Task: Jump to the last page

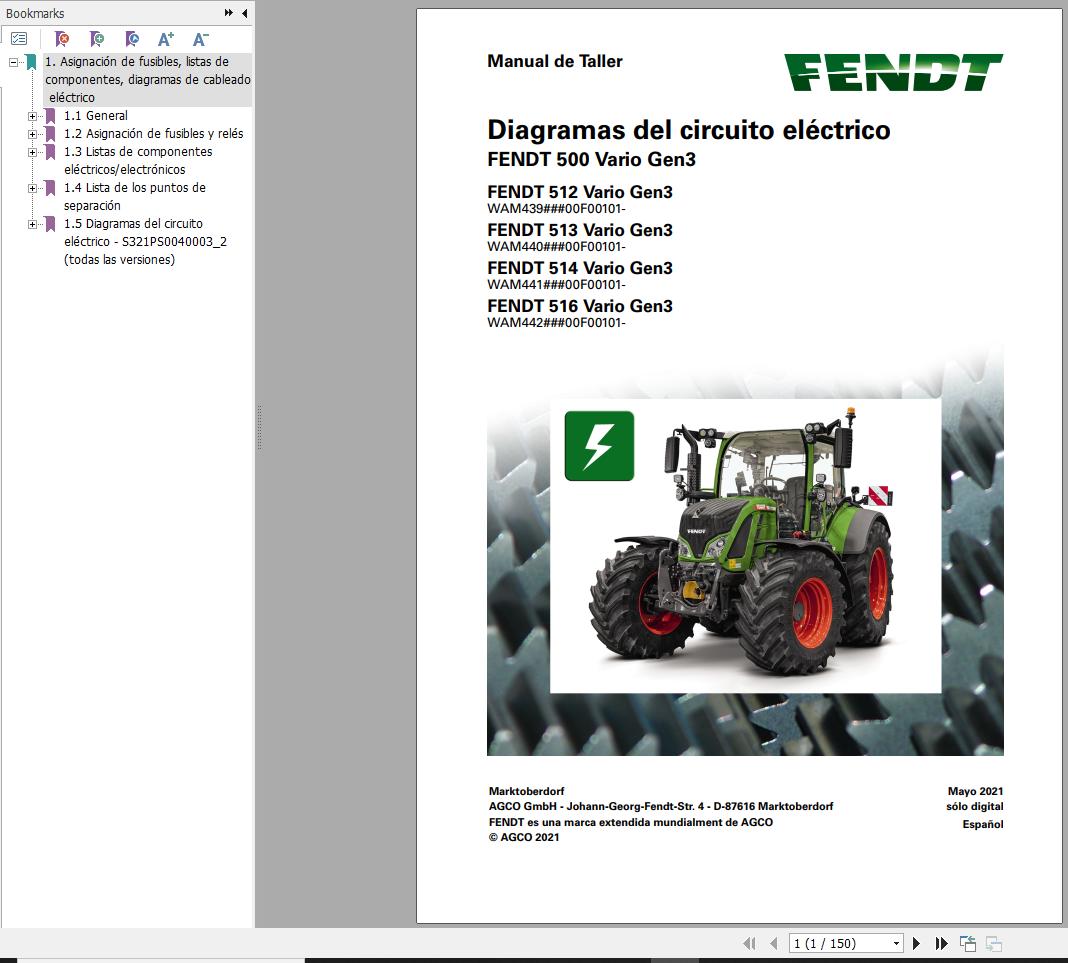Action: click(941, 943)
